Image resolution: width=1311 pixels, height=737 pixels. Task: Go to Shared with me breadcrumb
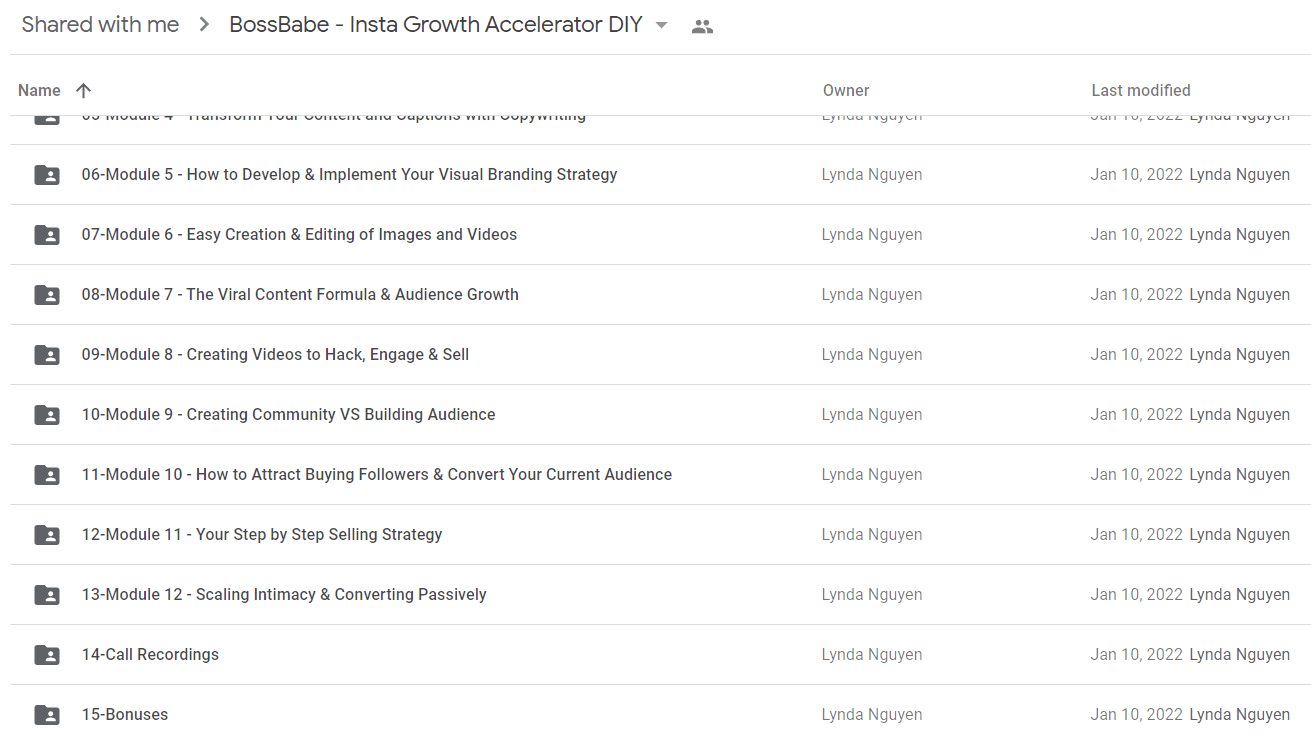tap(101, 25)
